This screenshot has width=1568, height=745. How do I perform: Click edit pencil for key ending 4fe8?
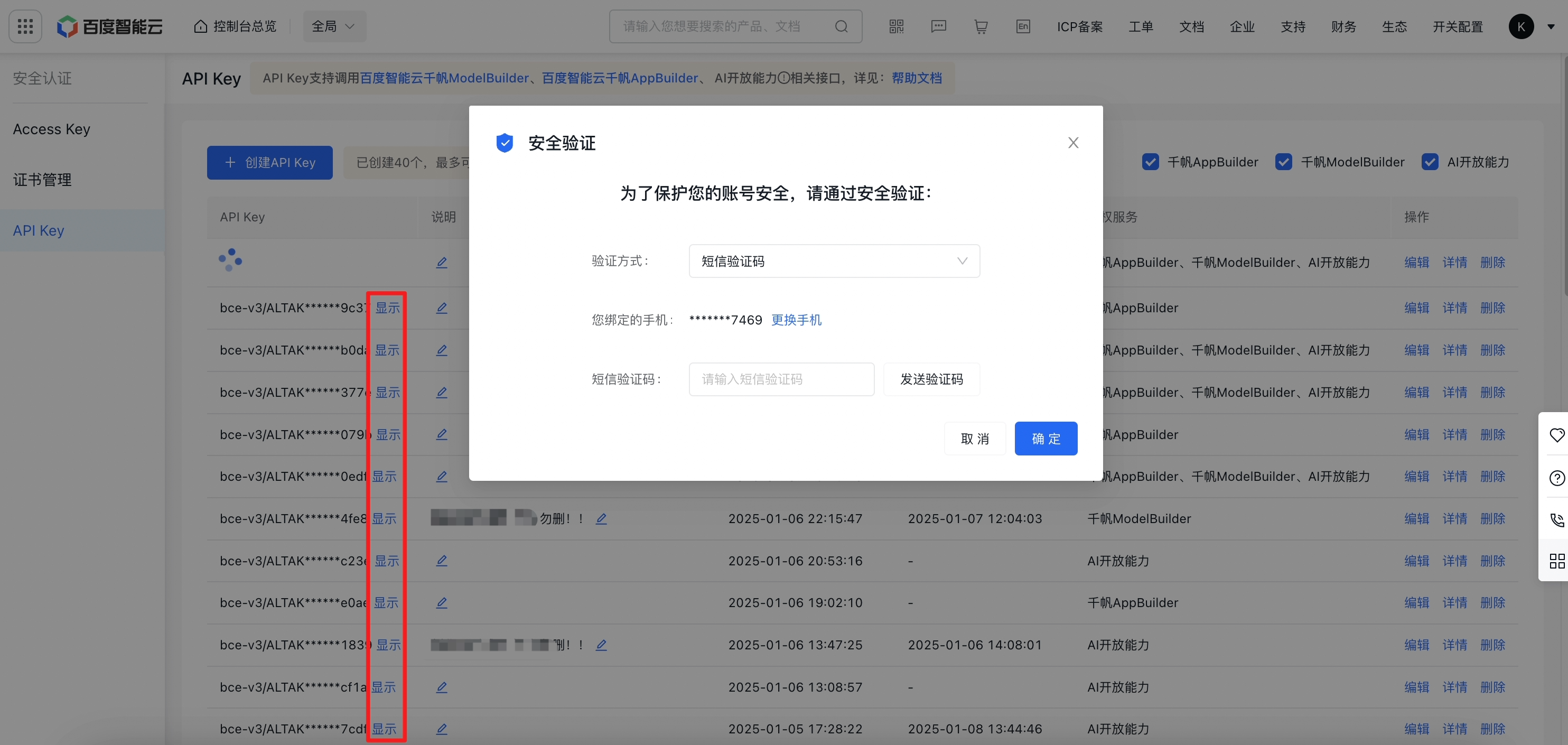(x=601, y=518)
